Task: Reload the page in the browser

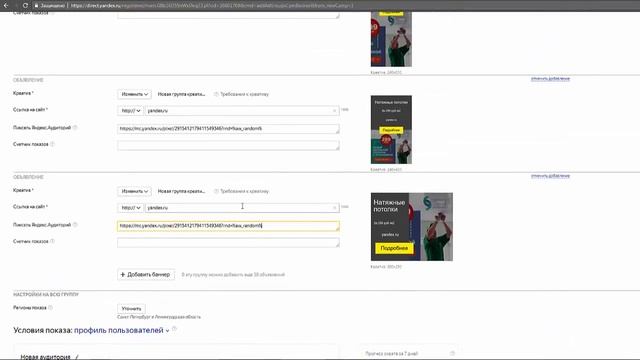Action: tap(25, 5)
